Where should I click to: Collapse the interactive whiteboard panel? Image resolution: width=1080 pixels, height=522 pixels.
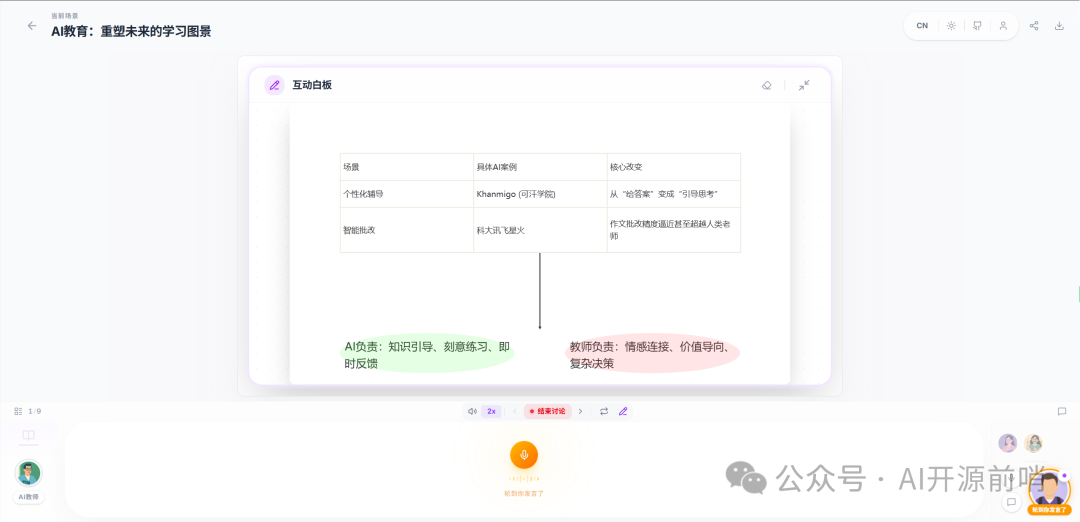pyautogui.click(x=804, y=86)
